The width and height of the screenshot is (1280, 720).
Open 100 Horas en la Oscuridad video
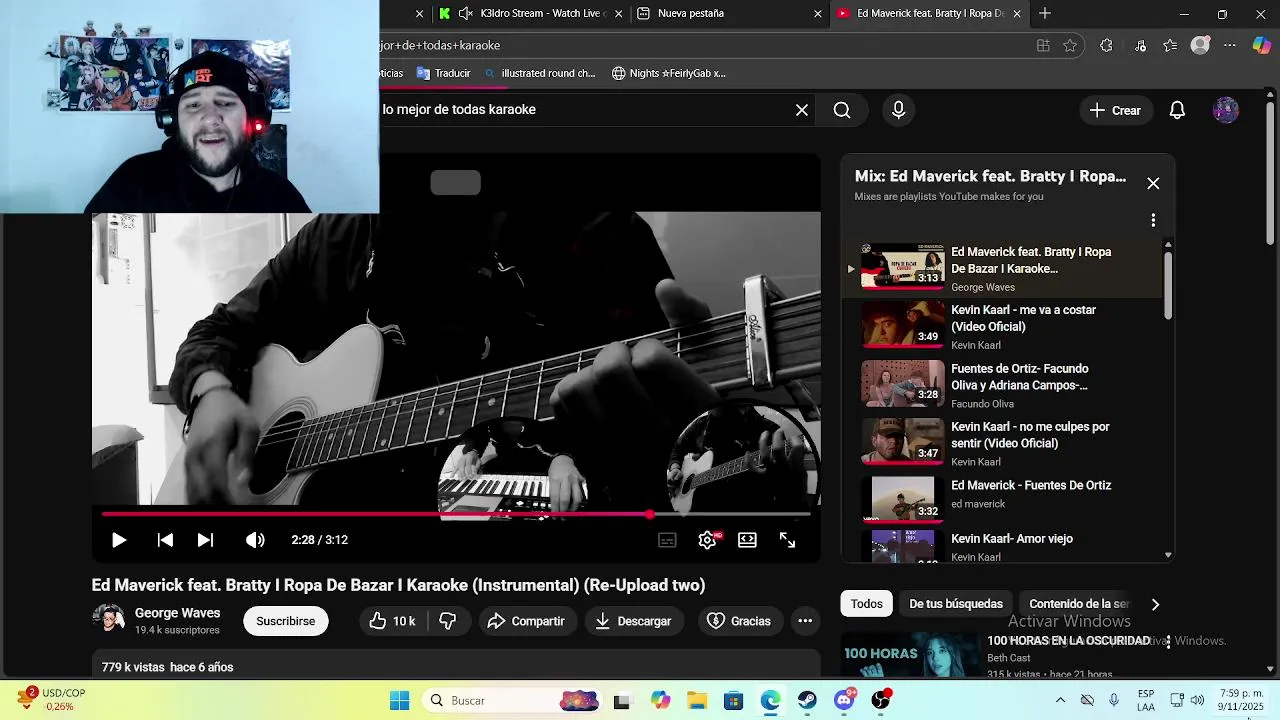tap(1068, 640)
